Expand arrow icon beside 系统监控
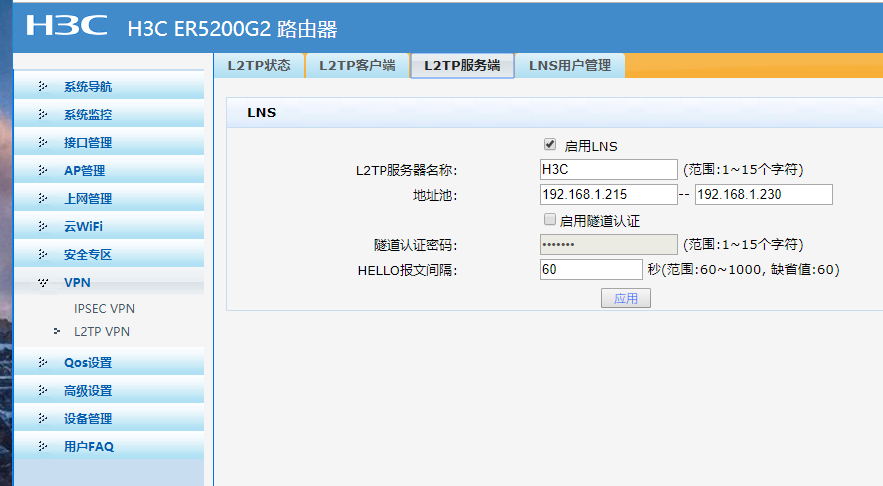 pos(43,114)
